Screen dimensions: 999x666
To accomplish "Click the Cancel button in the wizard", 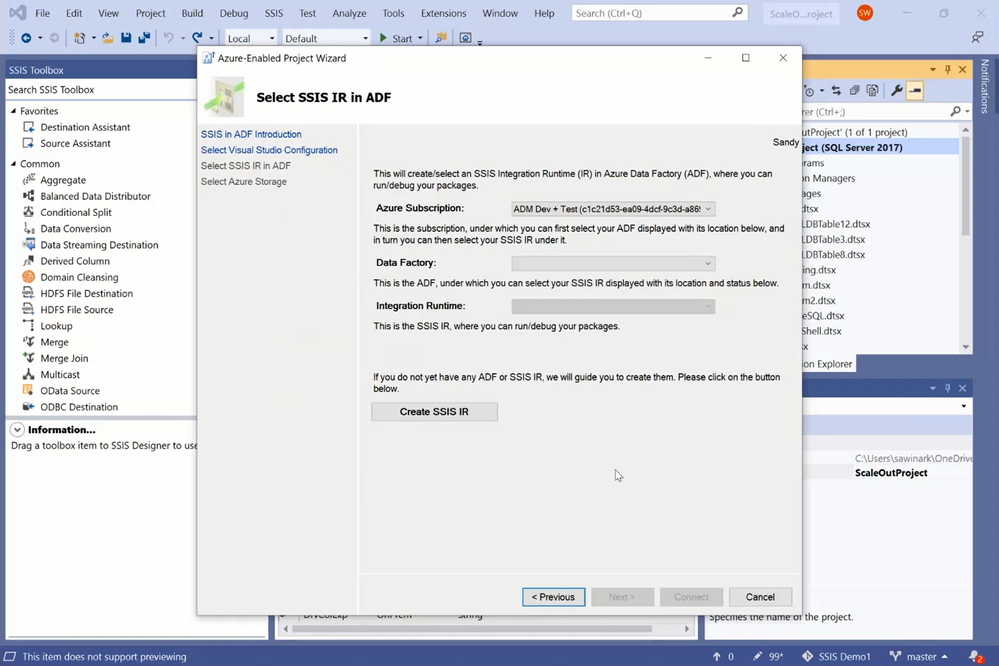I will point(761,597).
